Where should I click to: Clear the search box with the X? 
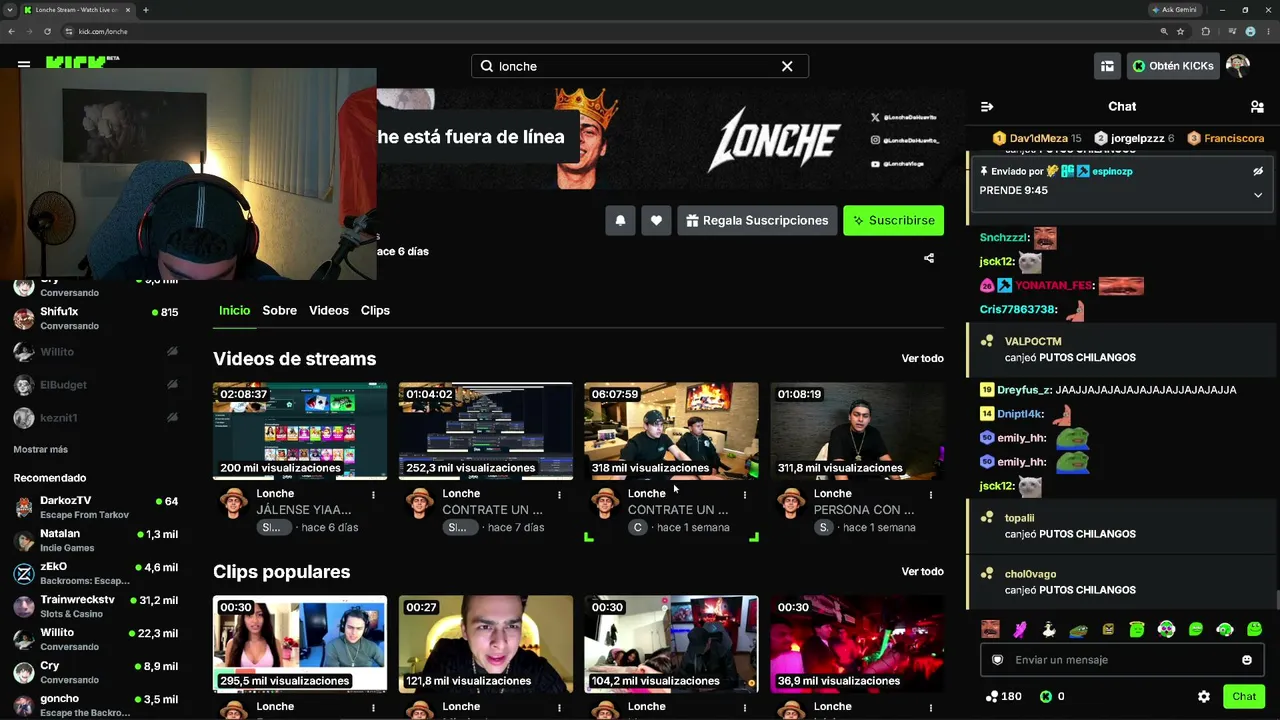tap(787, 66)
